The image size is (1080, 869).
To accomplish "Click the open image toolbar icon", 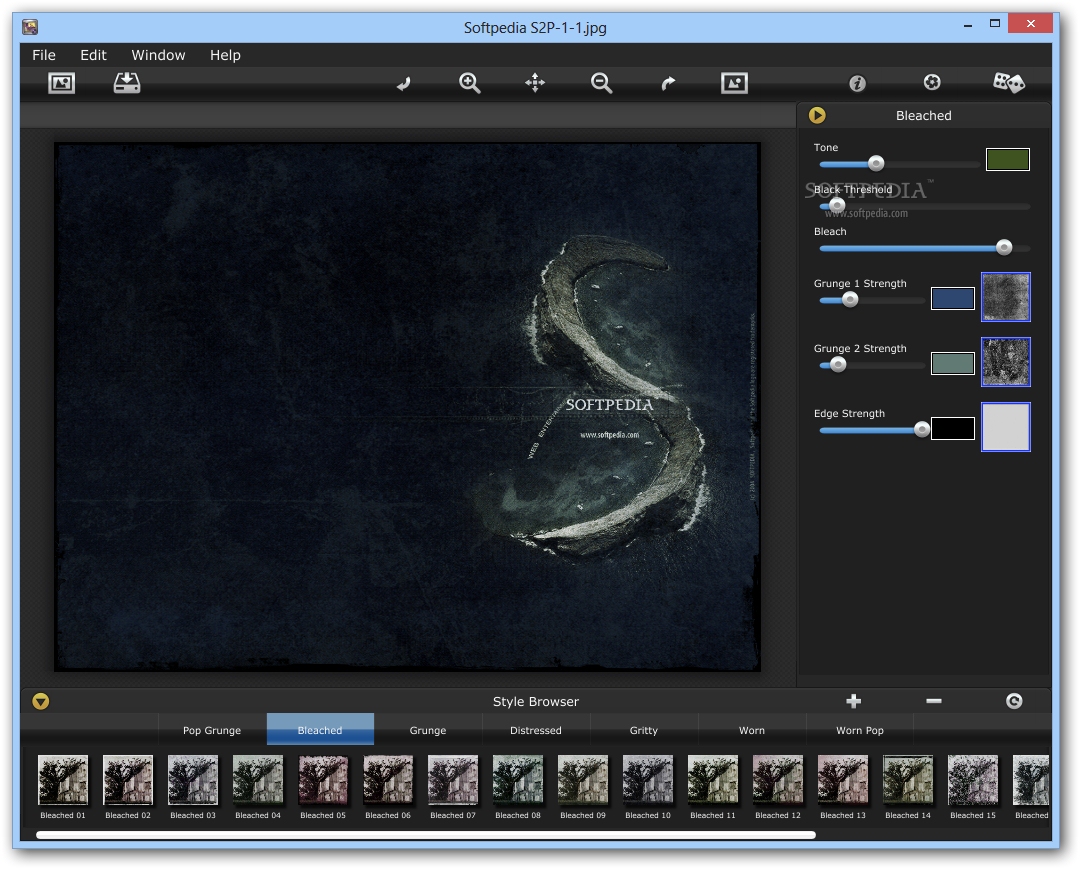I will pyautogui.click(x=61, y=83).
